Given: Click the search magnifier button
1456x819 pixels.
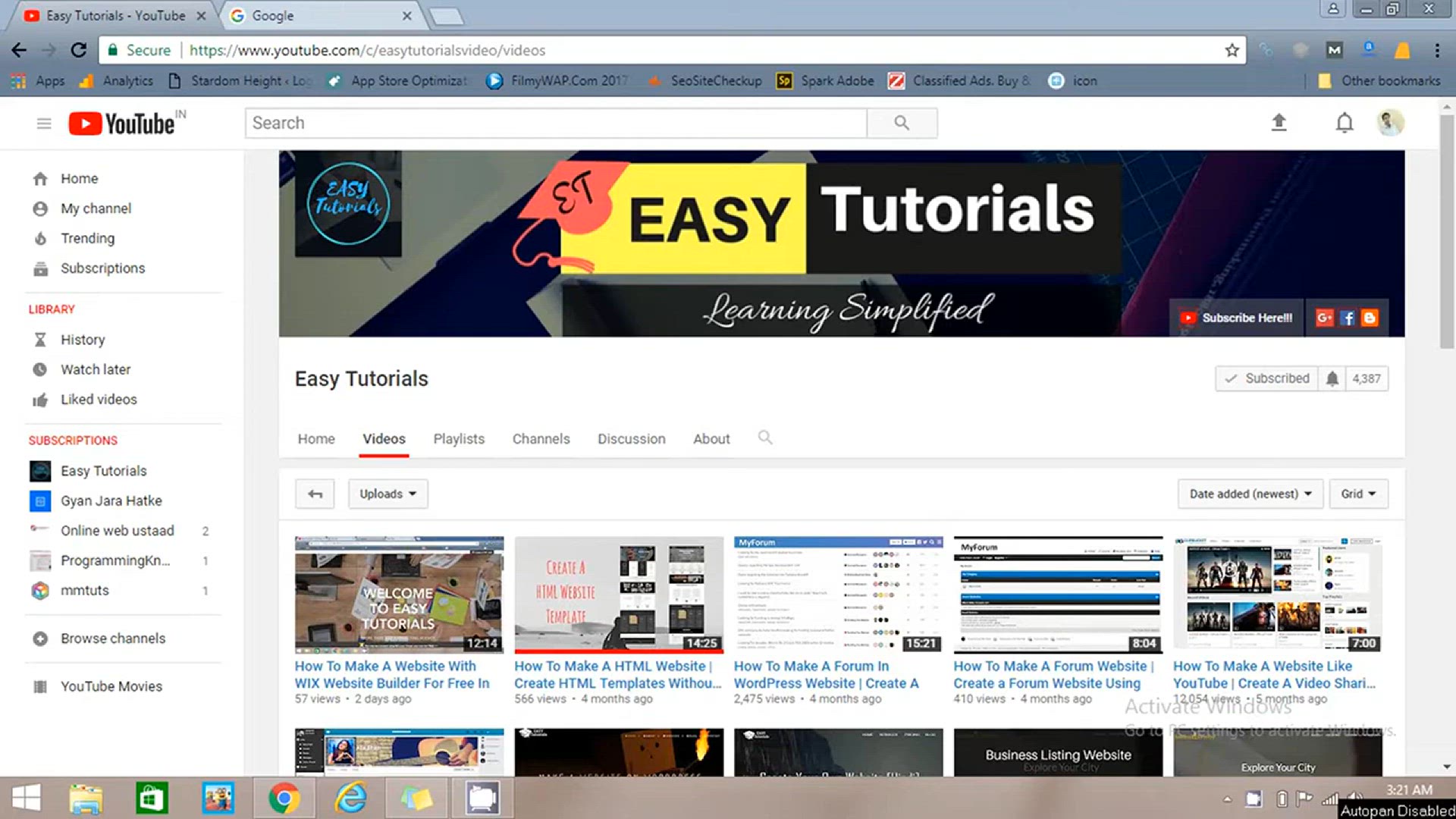Looking at the screenshot, I should (902, 123).
